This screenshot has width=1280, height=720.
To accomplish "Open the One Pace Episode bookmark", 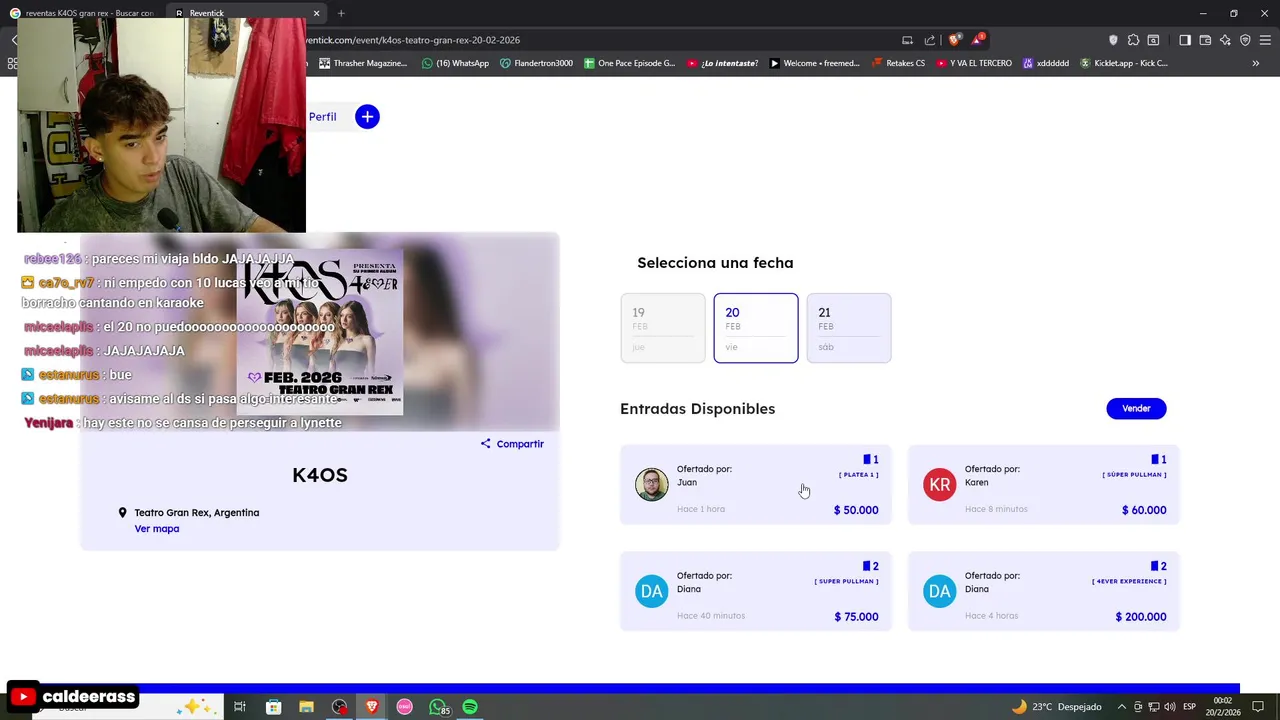I will pyautogui.click(x=629, y=63).
